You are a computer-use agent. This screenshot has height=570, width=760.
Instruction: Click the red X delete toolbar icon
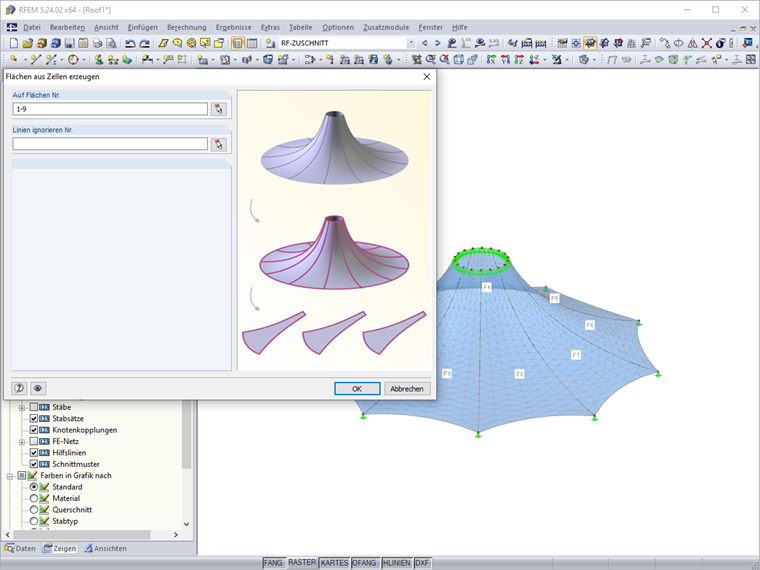[x=707, y=43]
